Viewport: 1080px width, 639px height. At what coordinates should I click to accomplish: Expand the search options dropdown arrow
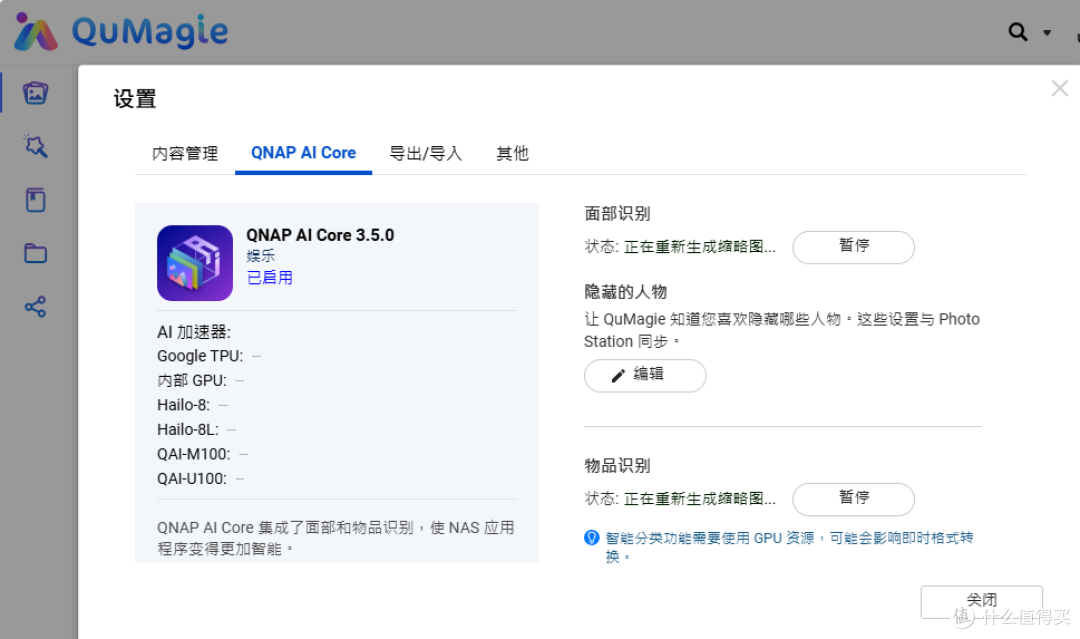(x=1047, y=32)
